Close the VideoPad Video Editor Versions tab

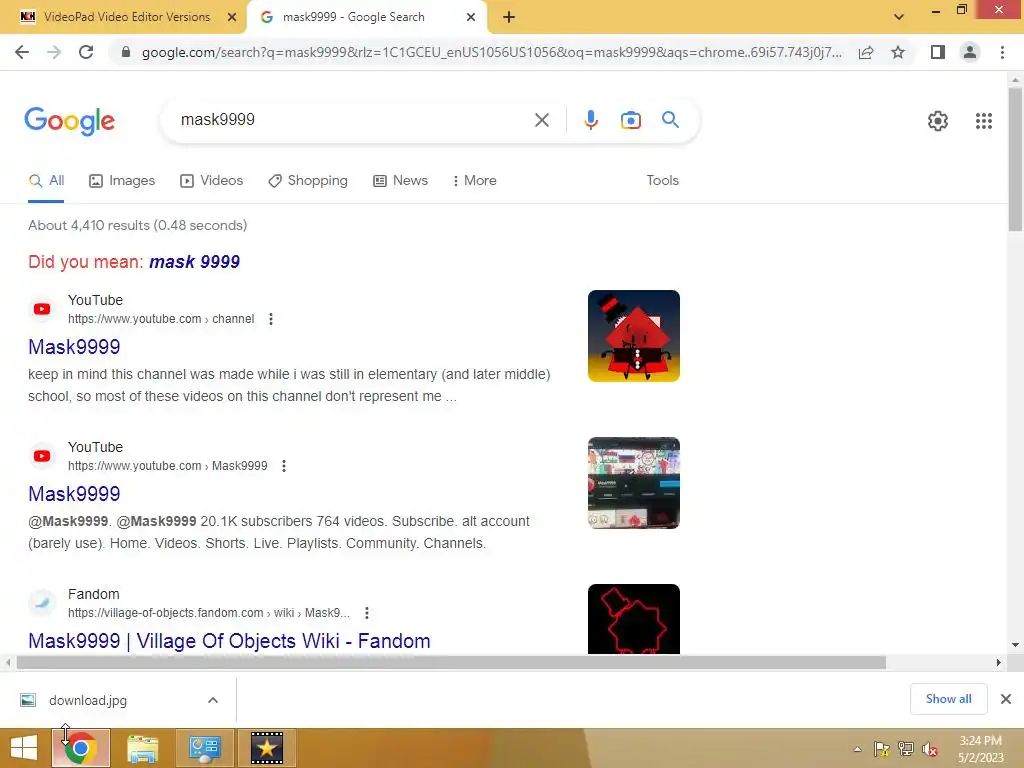pos(231,17)
